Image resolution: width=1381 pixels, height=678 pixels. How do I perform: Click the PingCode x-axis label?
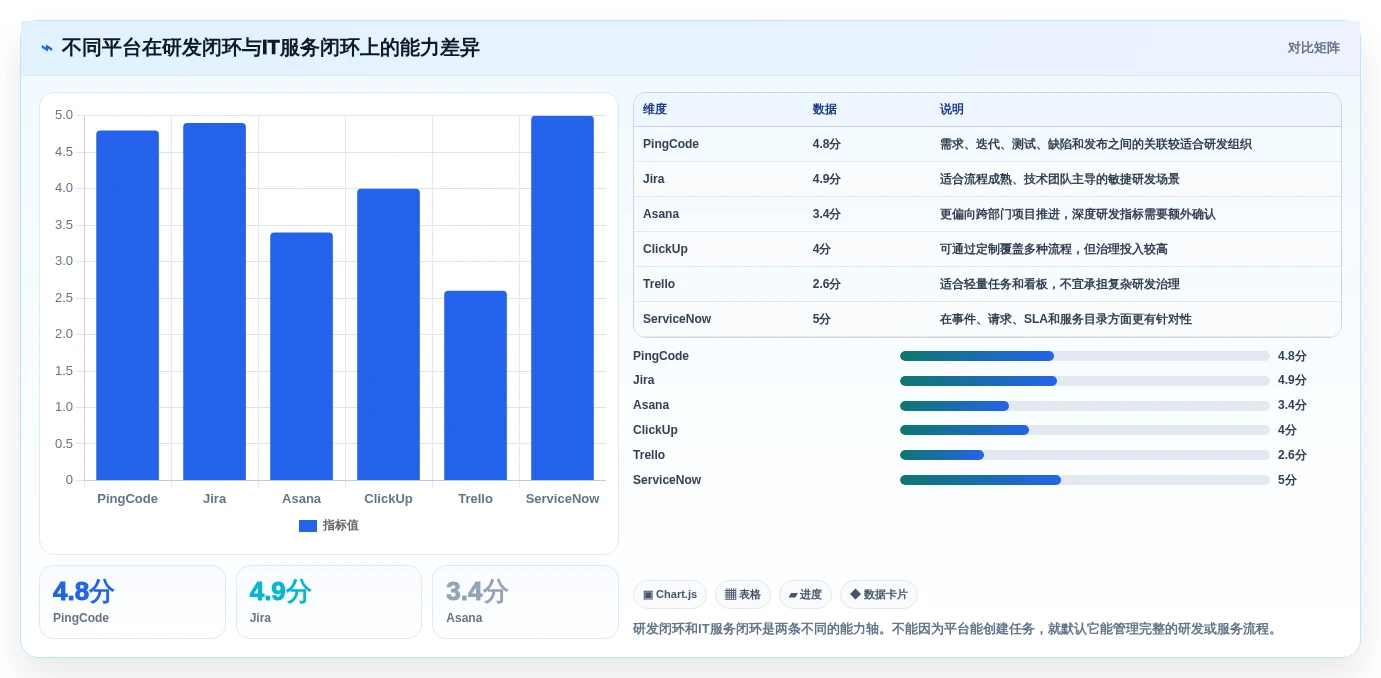(x=127, y=498)
